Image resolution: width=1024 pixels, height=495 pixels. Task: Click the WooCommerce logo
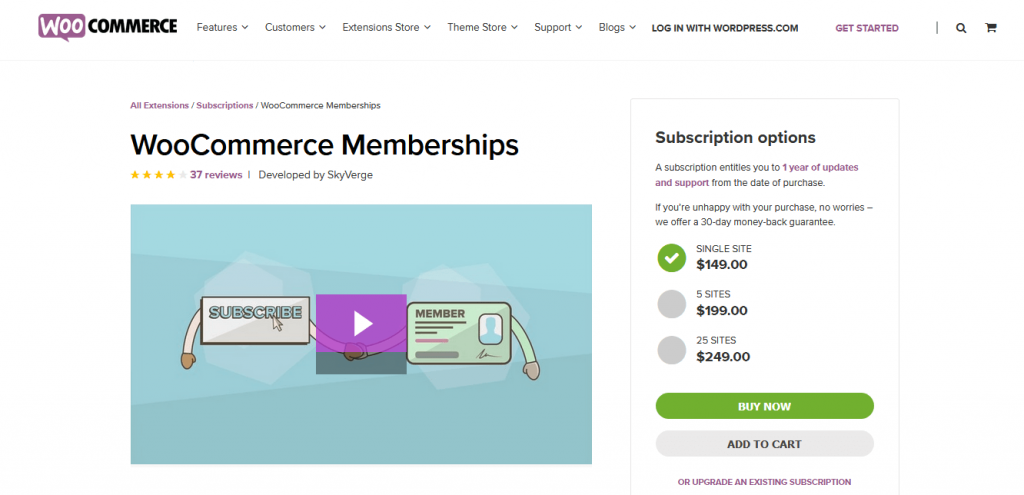click(107, 27)
